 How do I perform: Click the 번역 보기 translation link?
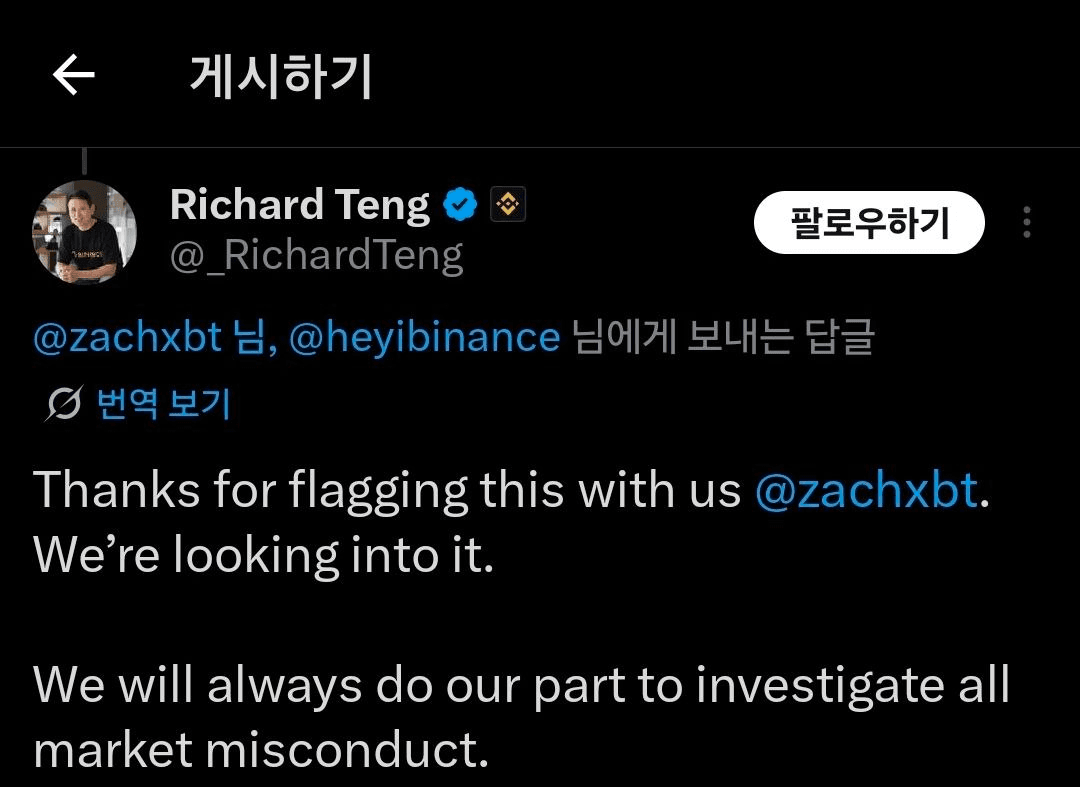163,404
